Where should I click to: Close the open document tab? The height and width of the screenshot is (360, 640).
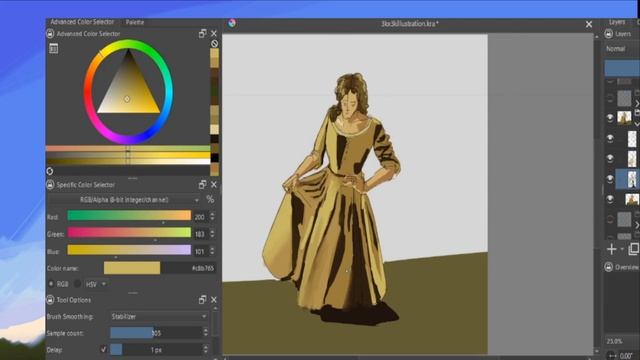pyautogui.click(x=589, y=24)
